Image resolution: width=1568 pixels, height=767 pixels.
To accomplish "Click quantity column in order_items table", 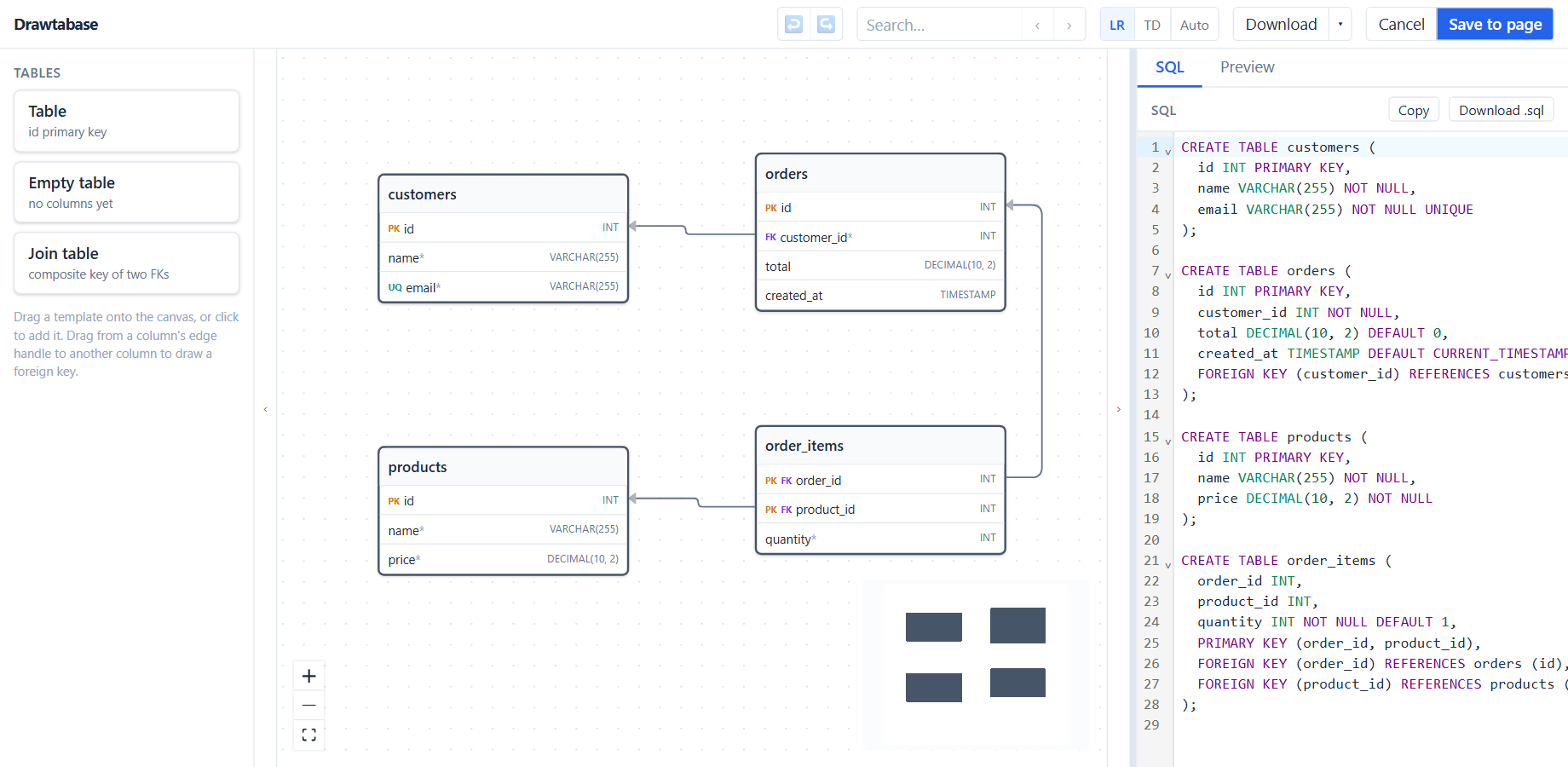I will click(880, 539).
